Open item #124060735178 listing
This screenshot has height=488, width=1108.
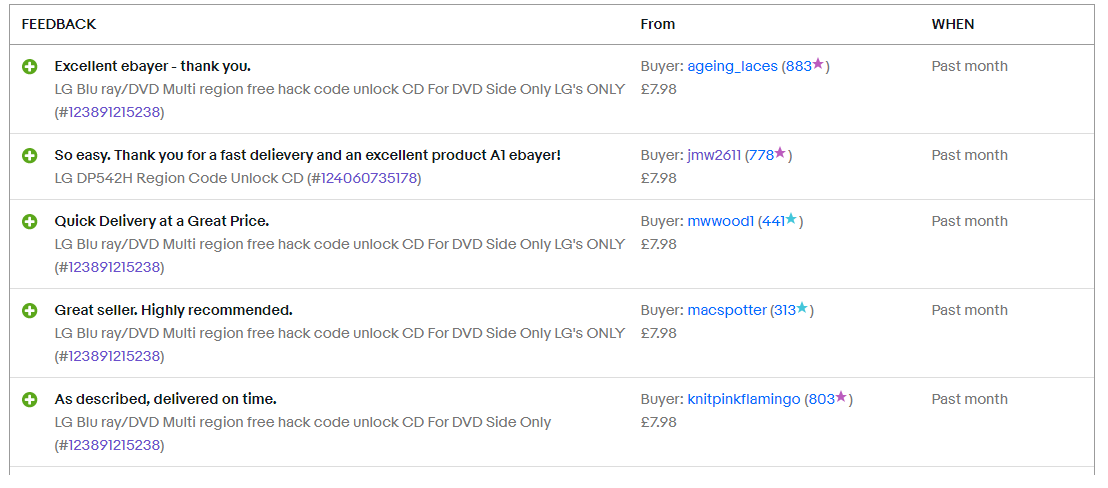[x=369, y=179]
